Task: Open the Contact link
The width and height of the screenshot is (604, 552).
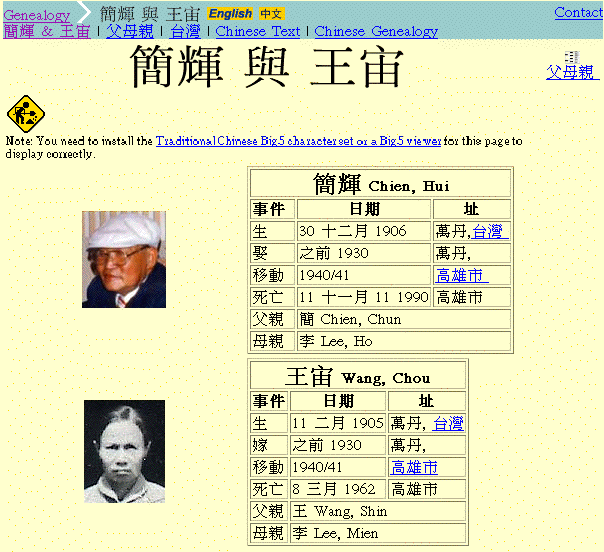Action: click(x=578, y=13)
